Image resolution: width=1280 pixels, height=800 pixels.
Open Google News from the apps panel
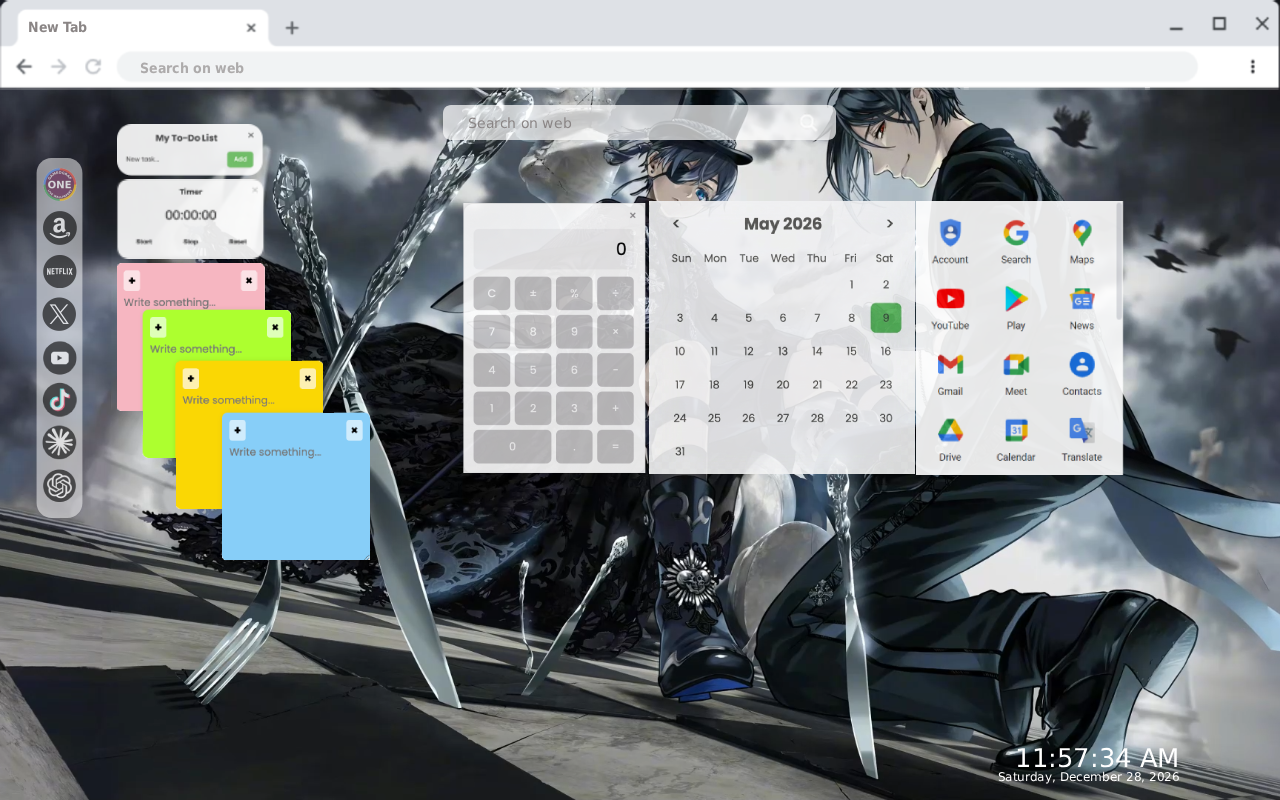(1082, 308)
